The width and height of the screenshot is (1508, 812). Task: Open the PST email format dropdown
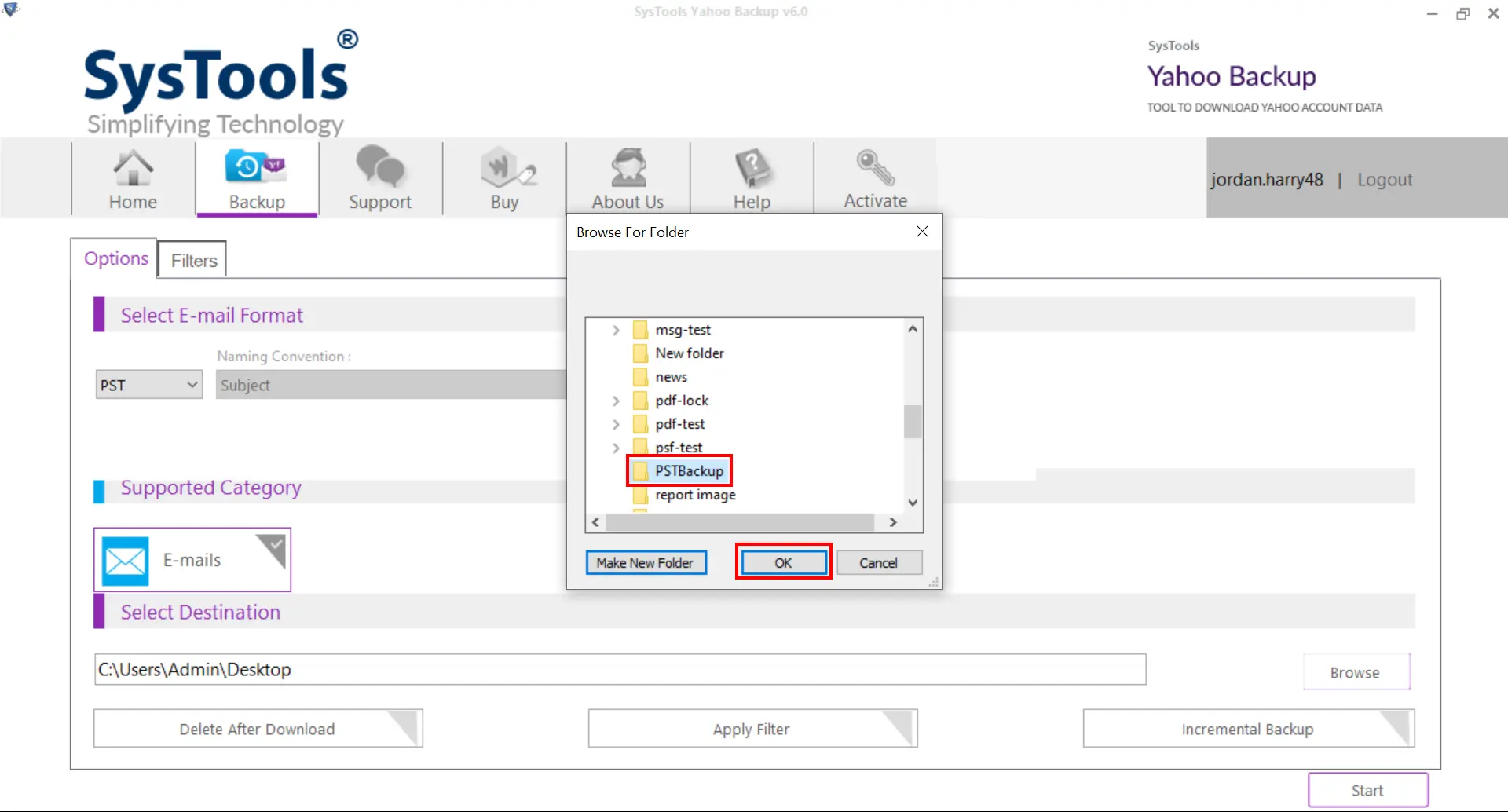(149, 385)
